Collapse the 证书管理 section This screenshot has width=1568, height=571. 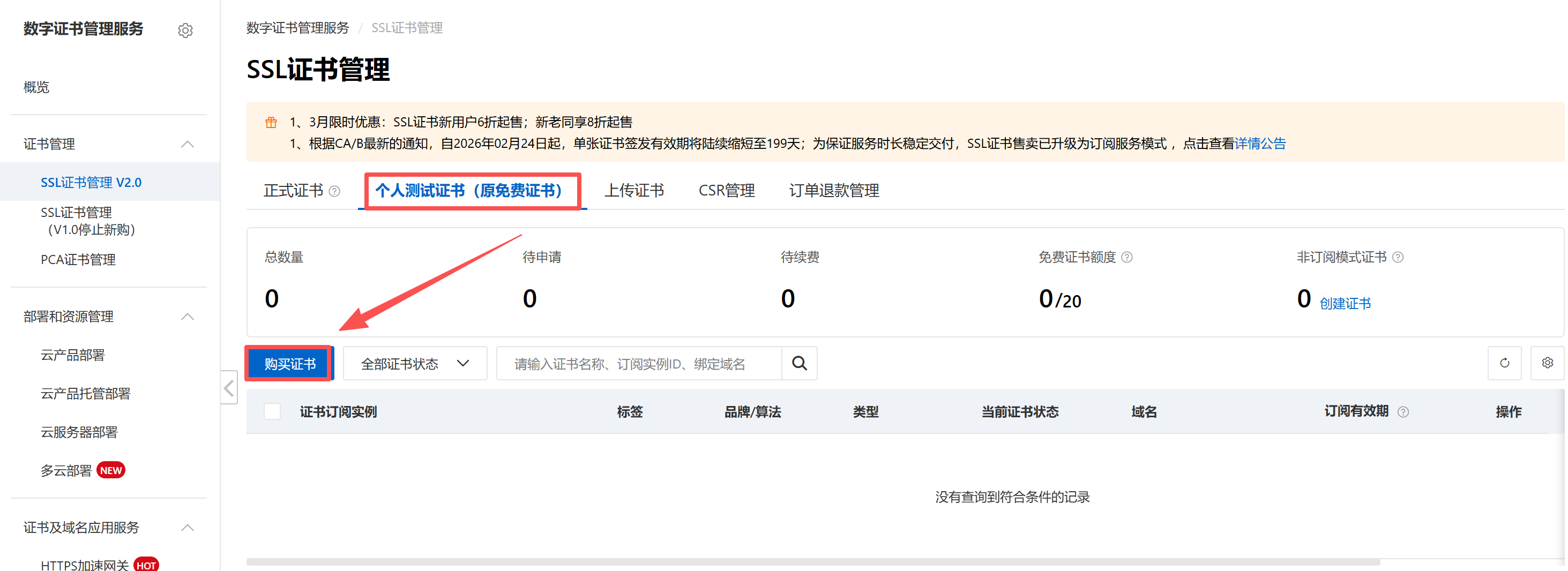pyautogui.click(x=188, y=144)
